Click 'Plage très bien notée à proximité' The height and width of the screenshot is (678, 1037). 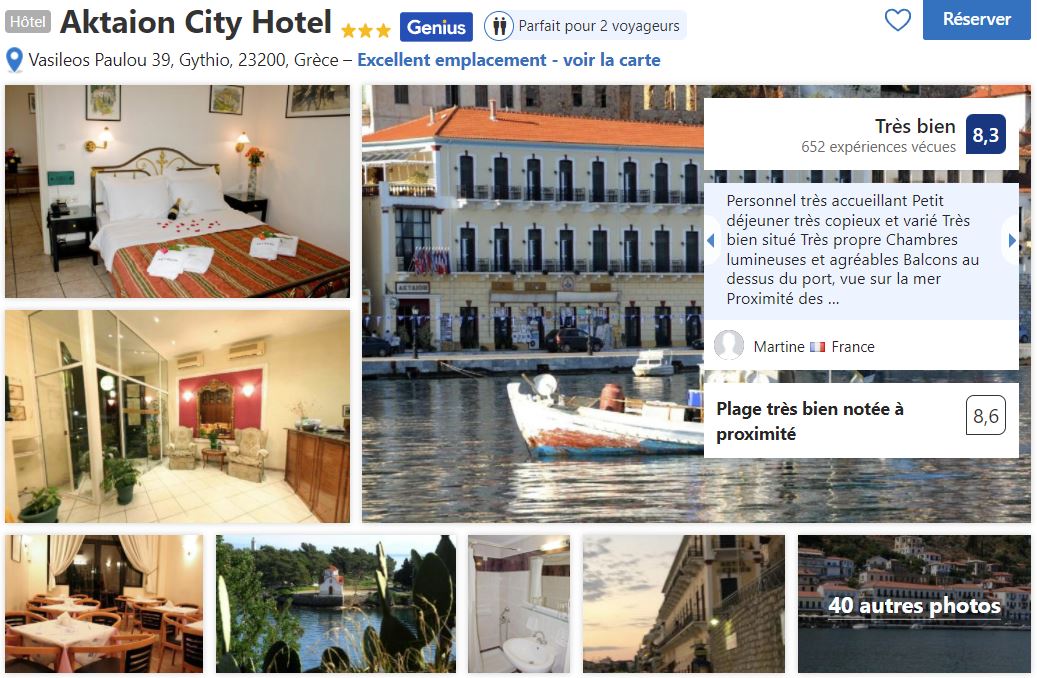(809, 421)
